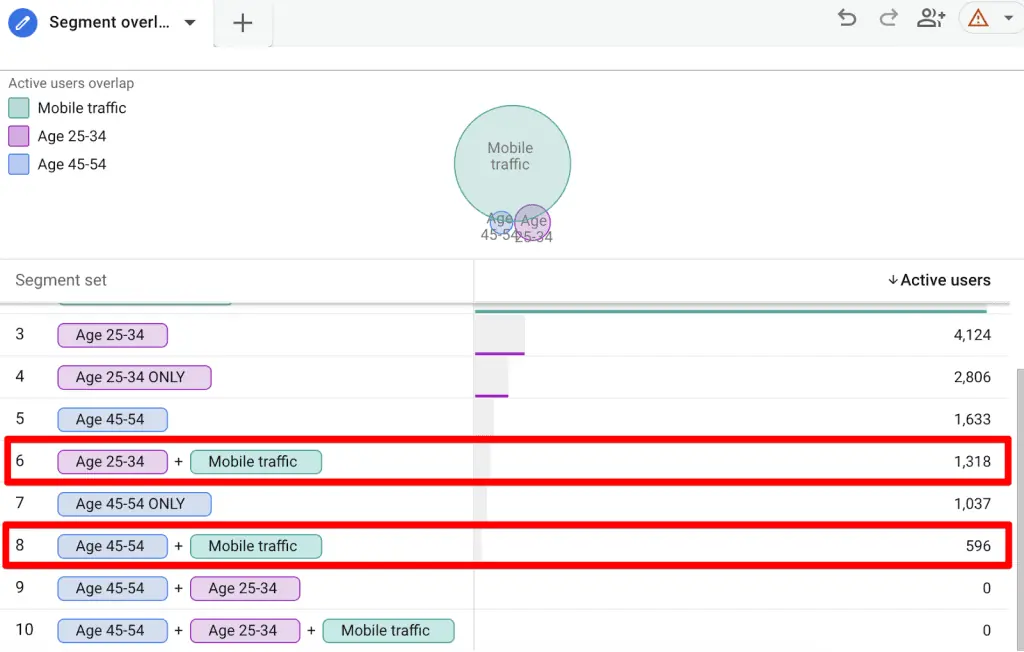
Task: Select the Mobile traffic chip in row 6
Action: coord(256,461)
